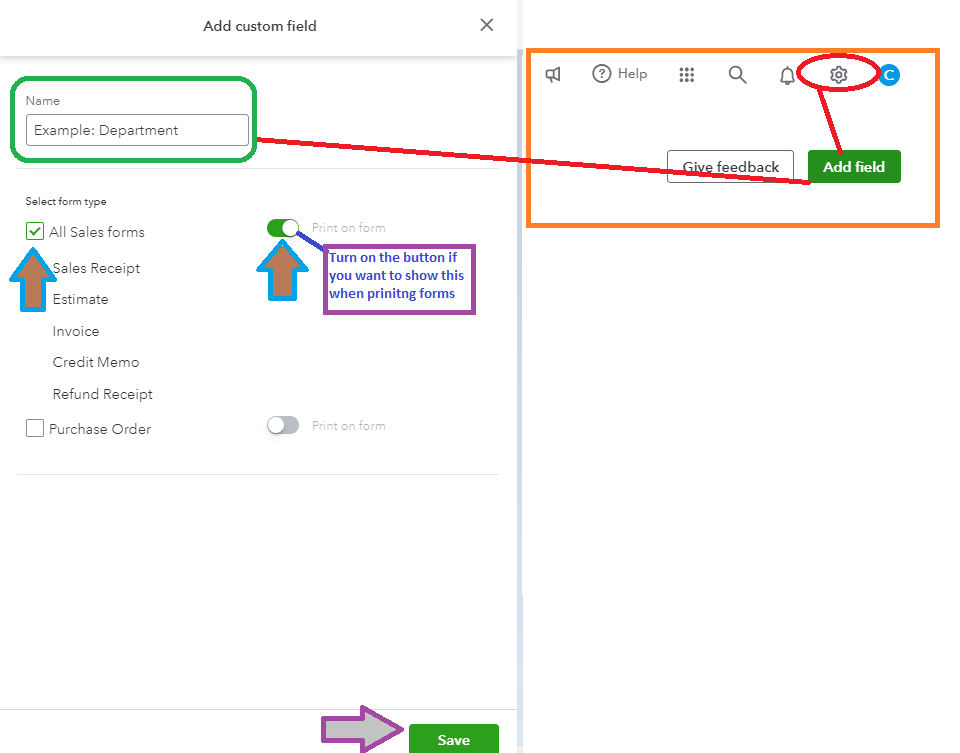Open the announcements megaphone icon
Screen dimensions: 960x753
(553, 75)
